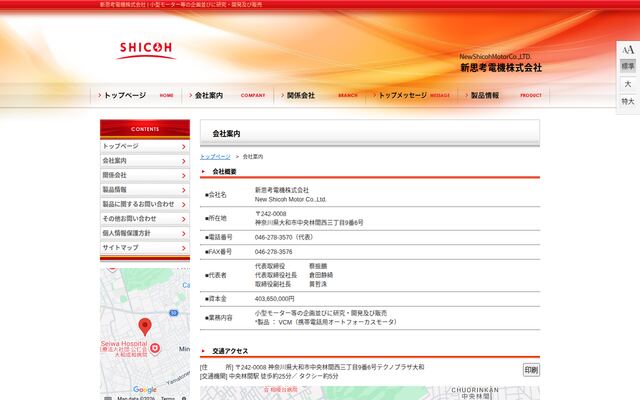Open 個人情報保護方針 sidebar item
Image resolution: width=640 pixels, height=400 pixels.
(145, 233)
